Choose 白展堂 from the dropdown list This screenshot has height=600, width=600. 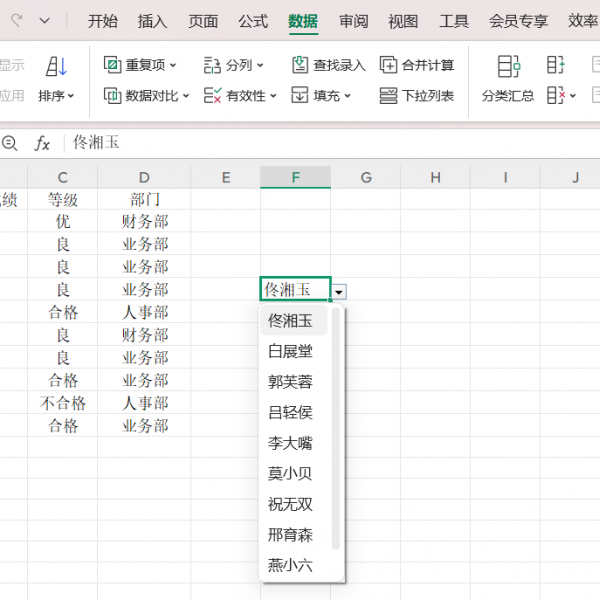(x=290, y=351)
